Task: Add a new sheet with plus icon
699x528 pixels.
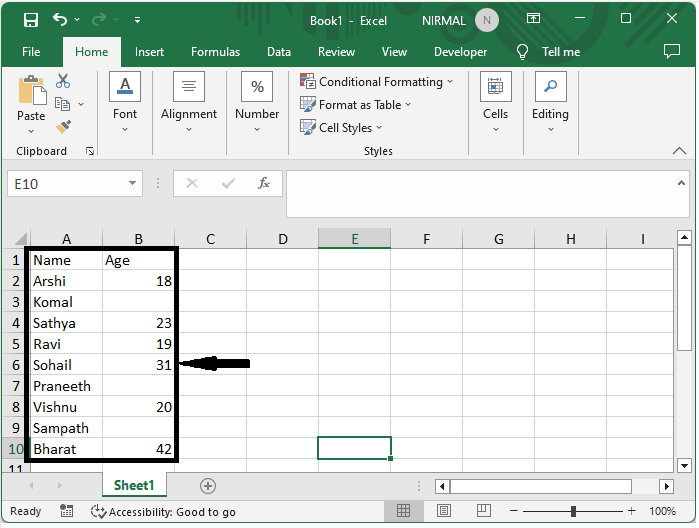Action: point(208,486)
